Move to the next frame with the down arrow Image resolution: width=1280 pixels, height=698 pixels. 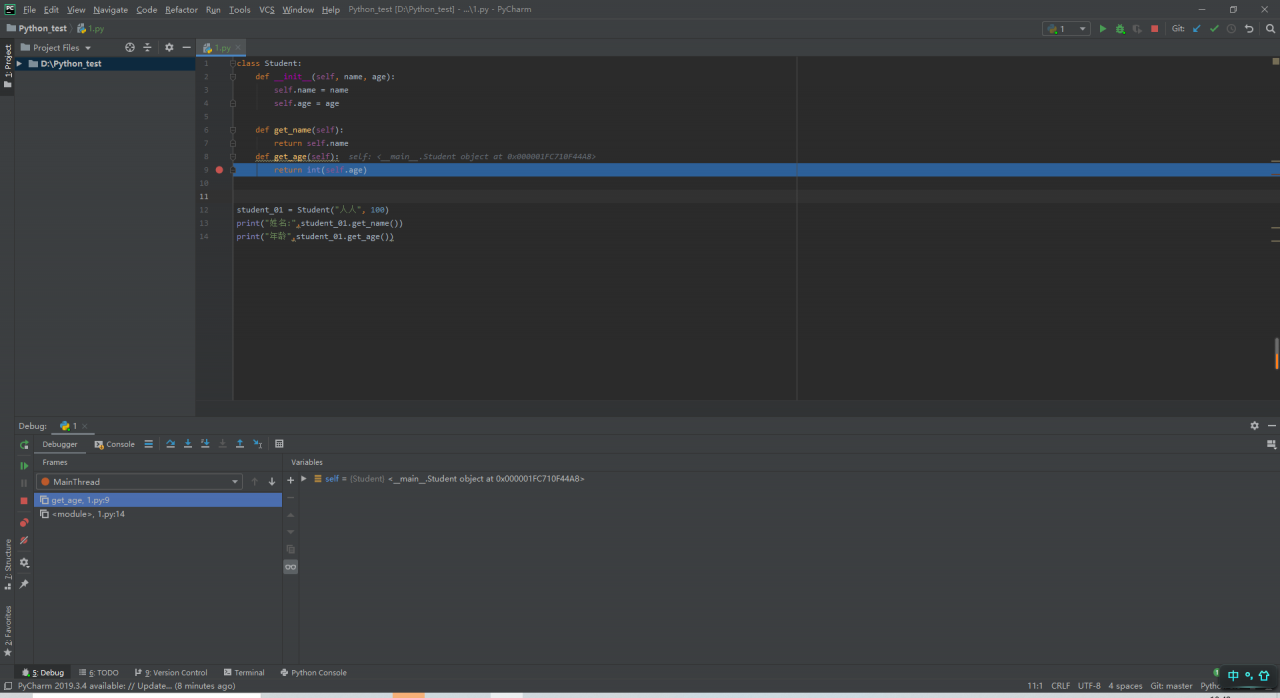click(x=272, y=482)
